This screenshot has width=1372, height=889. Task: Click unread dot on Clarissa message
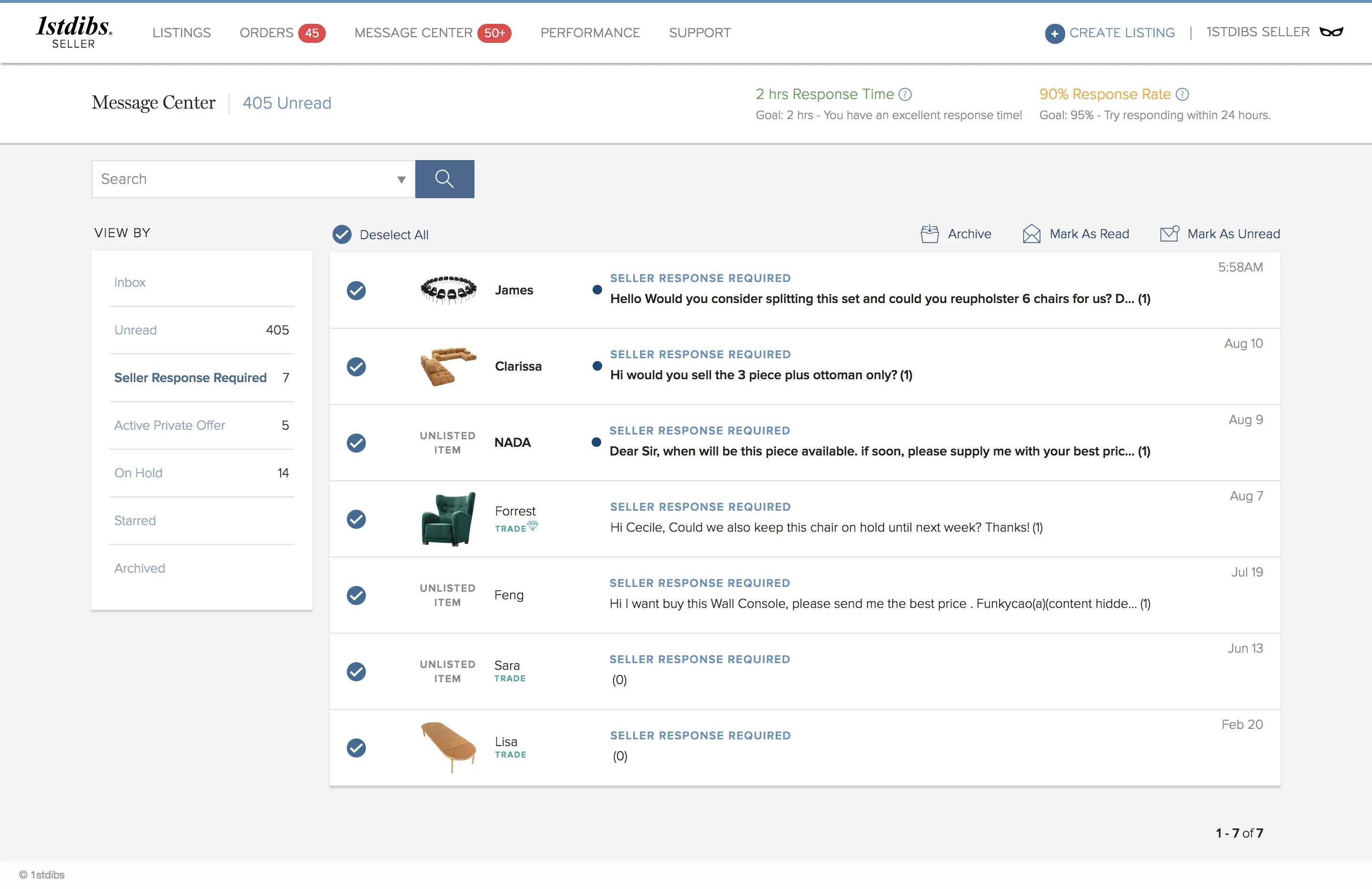597,366
